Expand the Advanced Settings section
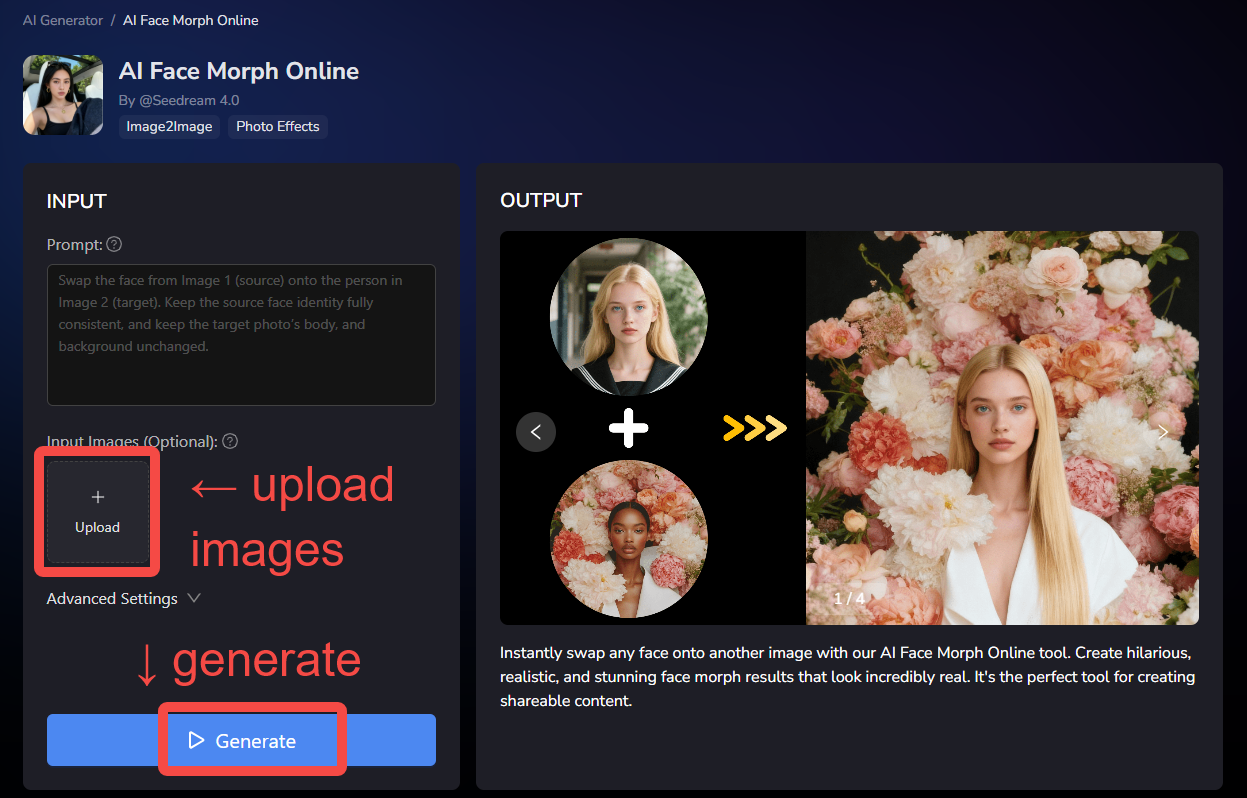The height and width of the screenshot is (798, 1247). pyautogui.click(x=124, y=598)
